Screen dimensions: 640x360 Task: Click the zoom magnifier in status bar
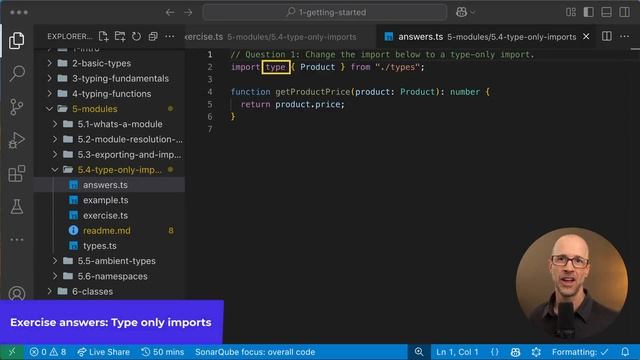coord(419,352)
